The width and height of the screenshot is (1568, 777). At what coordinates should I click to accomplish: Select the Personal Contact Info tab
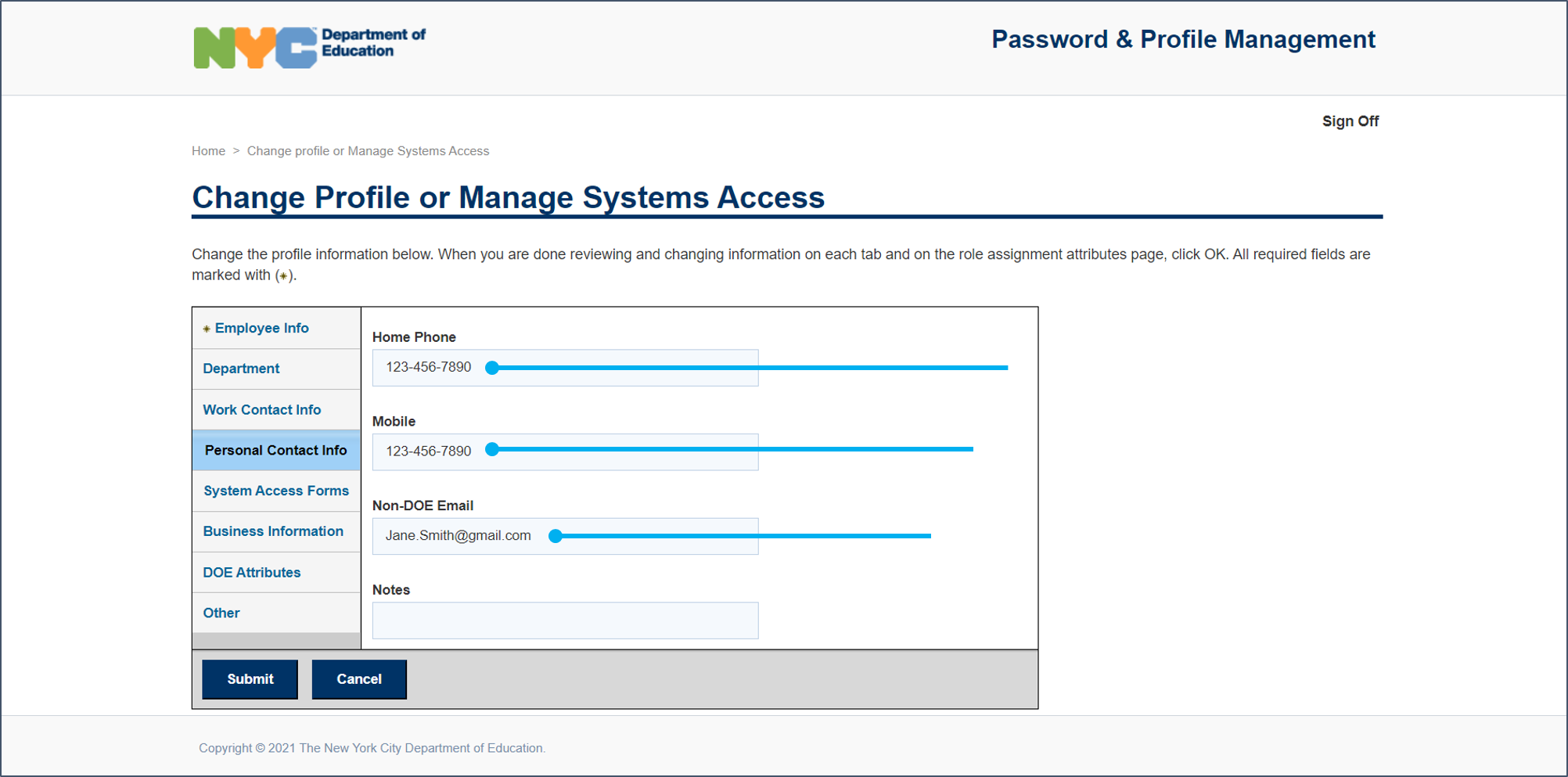click(275, 450)
